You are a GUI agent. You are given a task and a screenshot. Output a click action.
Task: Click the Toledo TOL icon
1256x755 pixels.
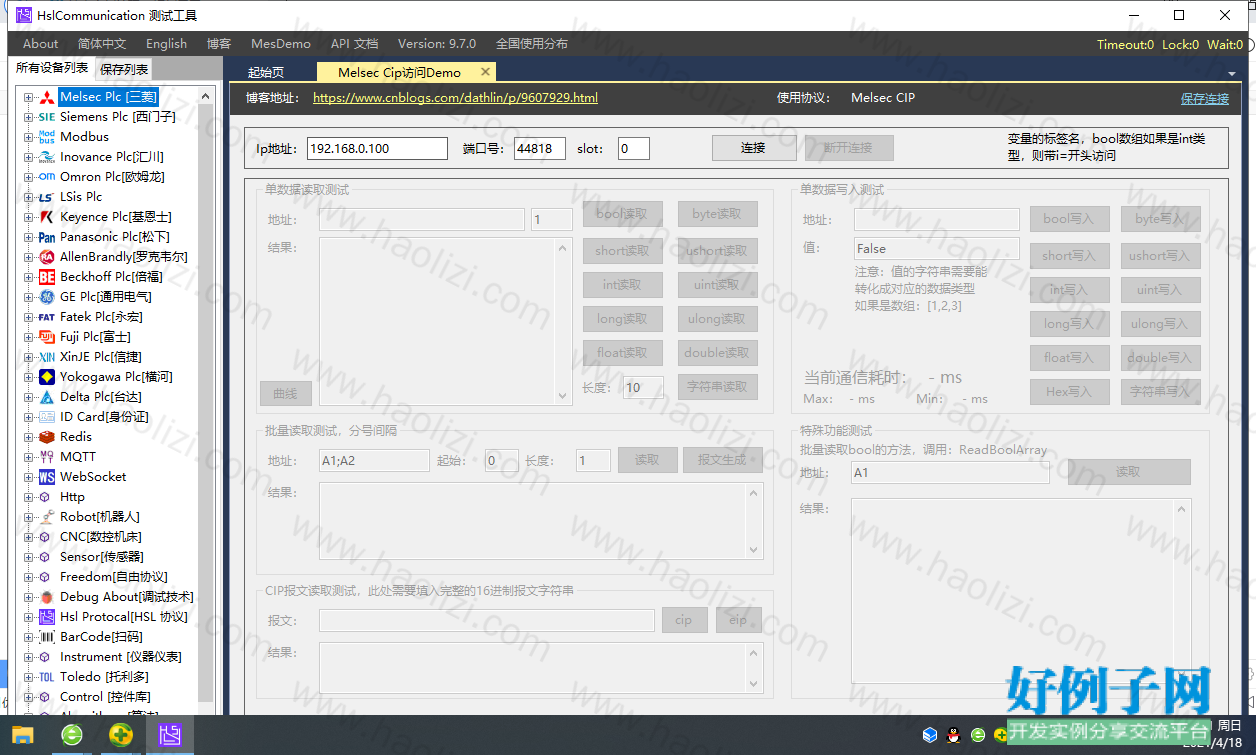tap(46, 677)
